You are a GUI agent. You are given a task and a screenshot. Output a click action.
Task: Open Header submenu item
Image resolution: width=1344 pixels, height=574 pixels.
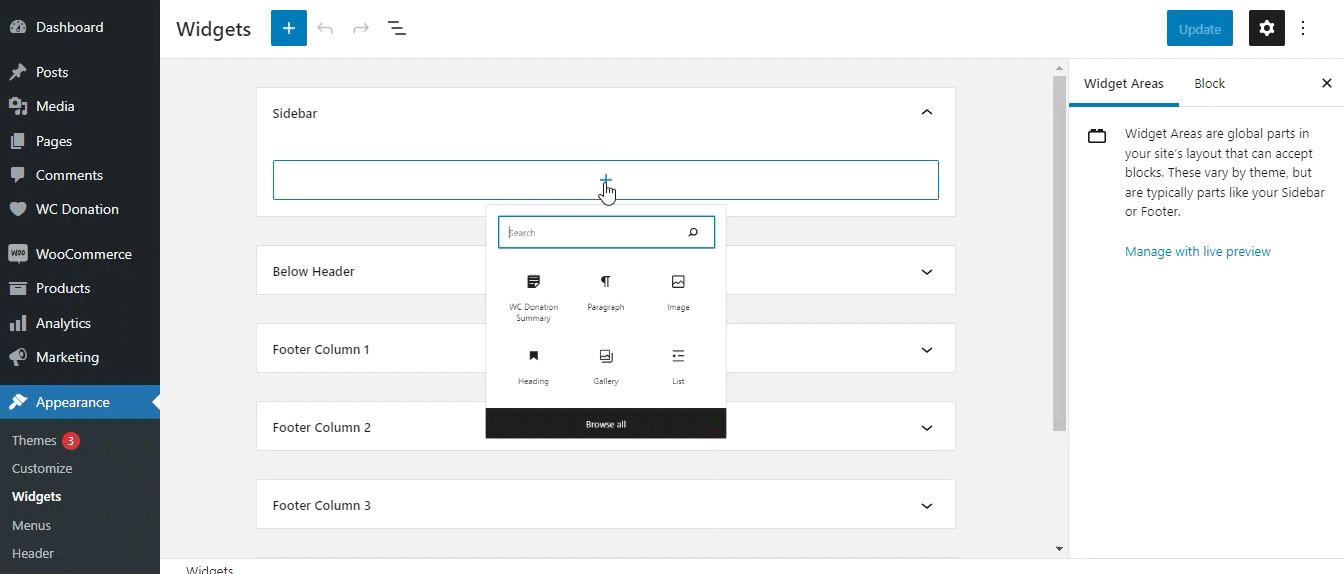pos(33,553)
